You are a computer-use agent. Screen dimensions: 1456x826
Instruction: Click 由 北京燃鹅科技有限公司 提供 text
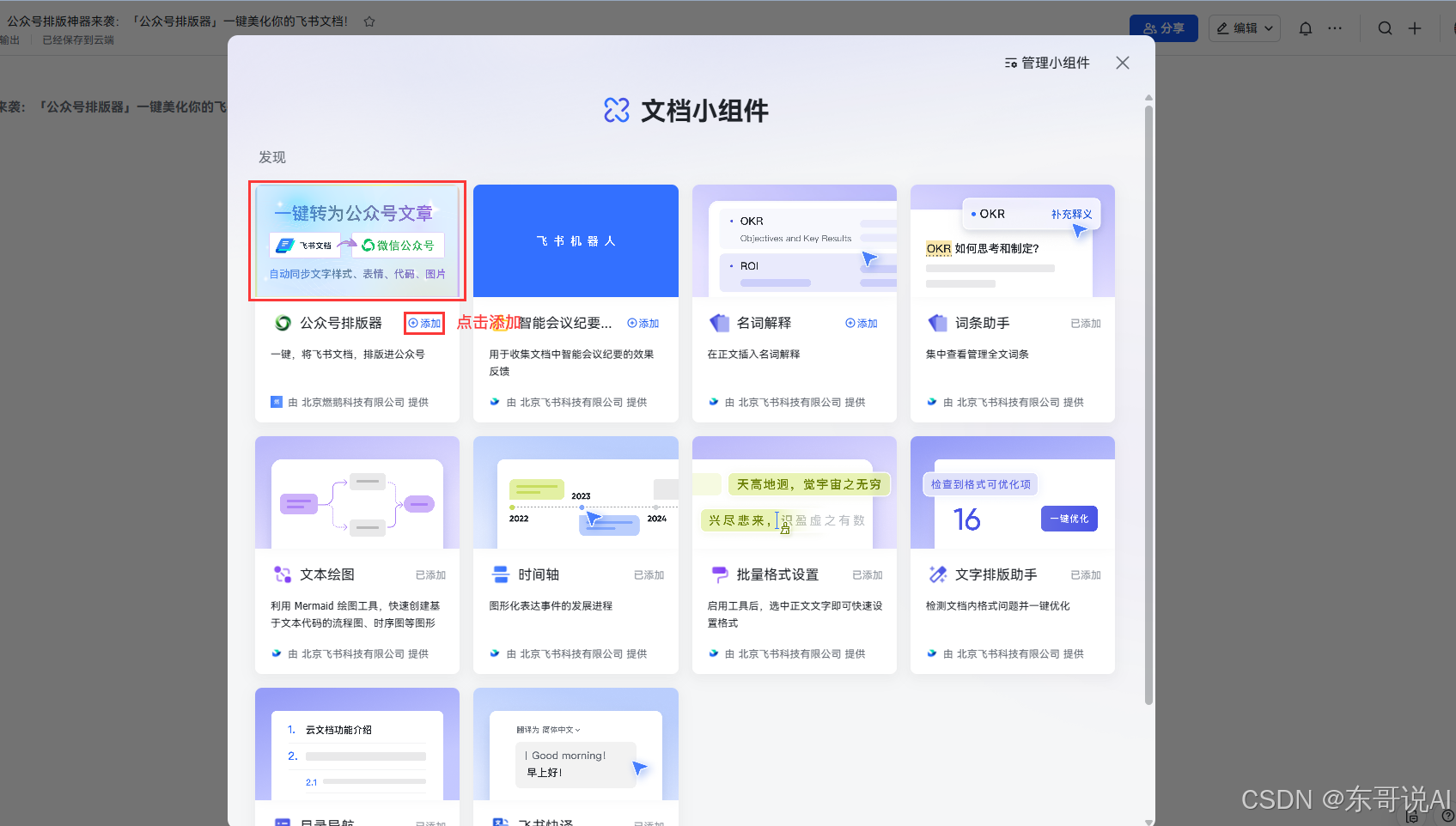358,402
